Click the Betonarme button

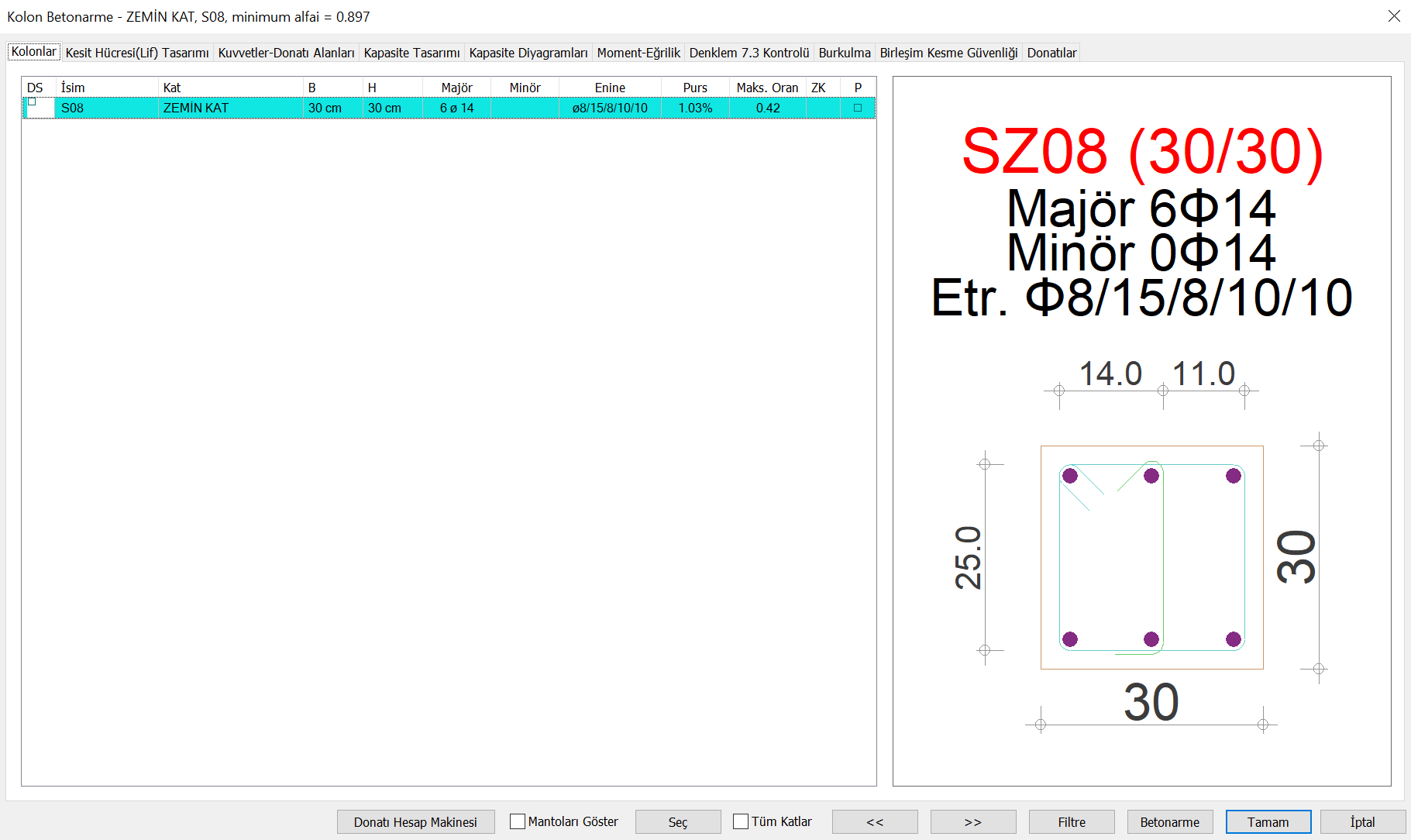1169,822
